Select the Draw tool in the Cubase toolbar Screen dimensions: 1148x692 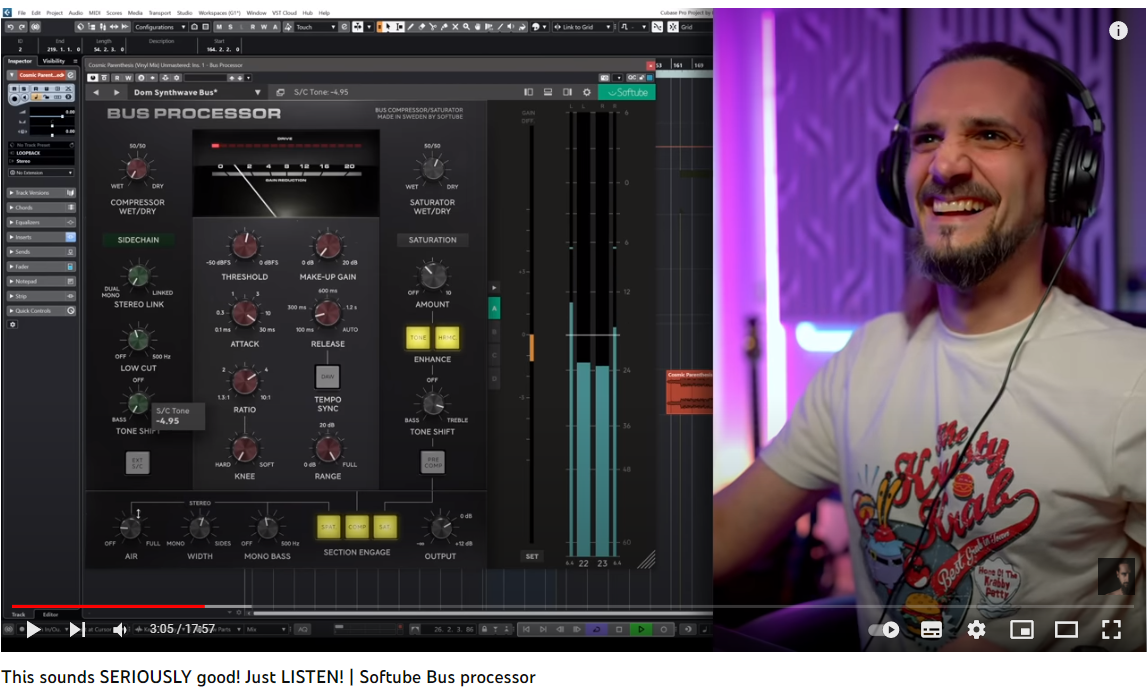pos(411,28)
